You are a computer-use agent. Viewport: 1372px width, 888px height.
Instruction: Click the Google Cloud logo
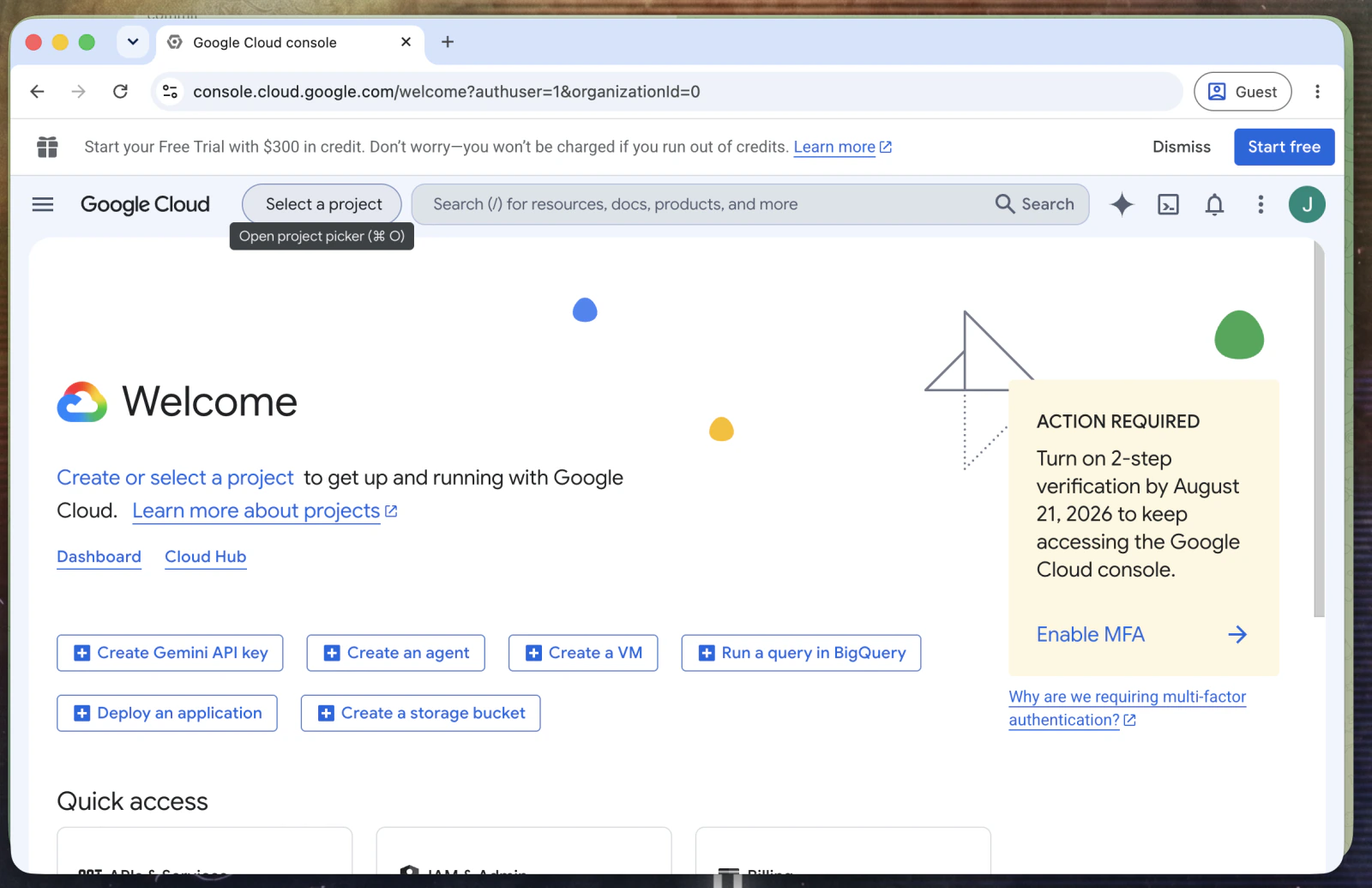(145, 204)
